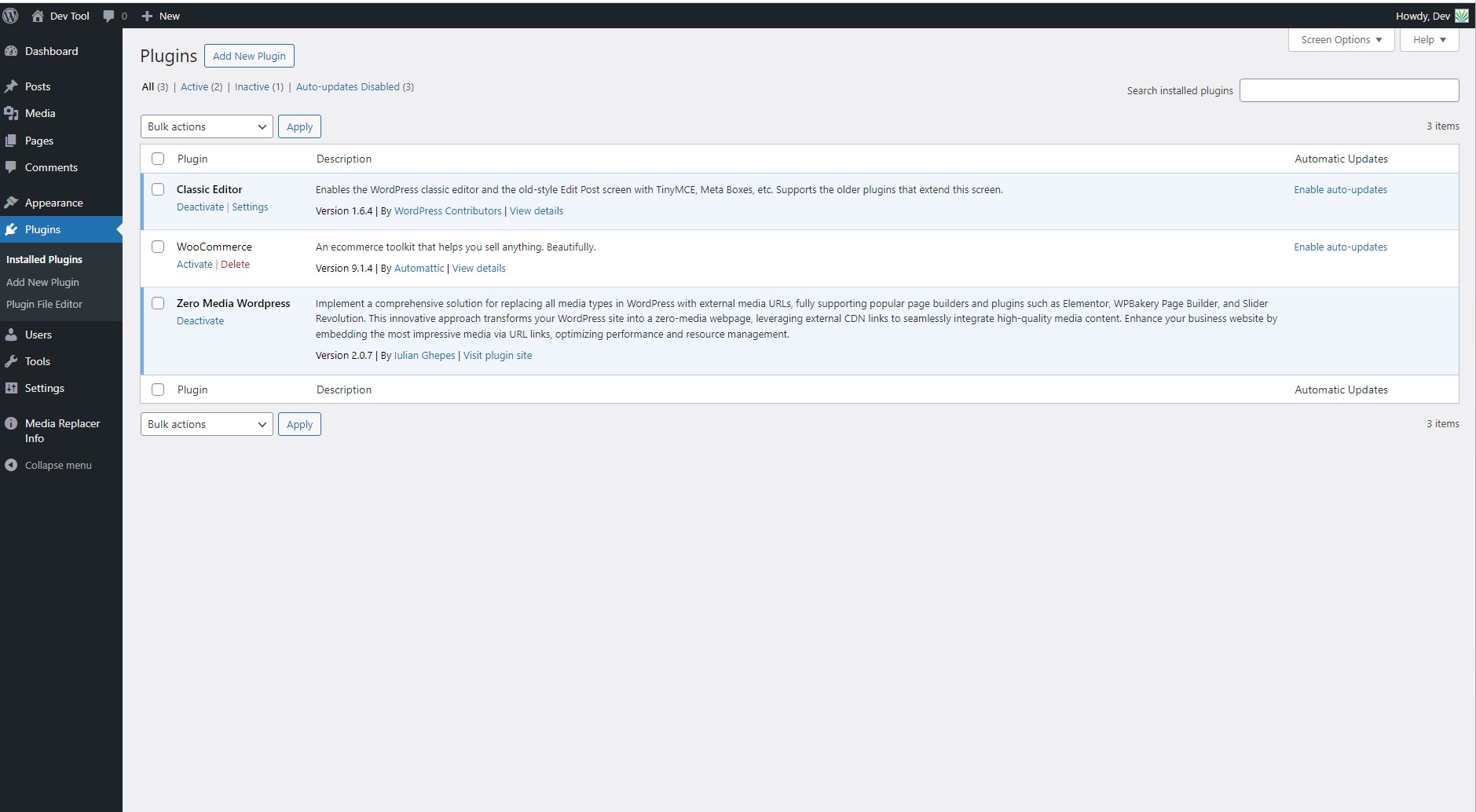Click the Plugins plug icon
Screen dimensions: 1476x812
[11, 229]
